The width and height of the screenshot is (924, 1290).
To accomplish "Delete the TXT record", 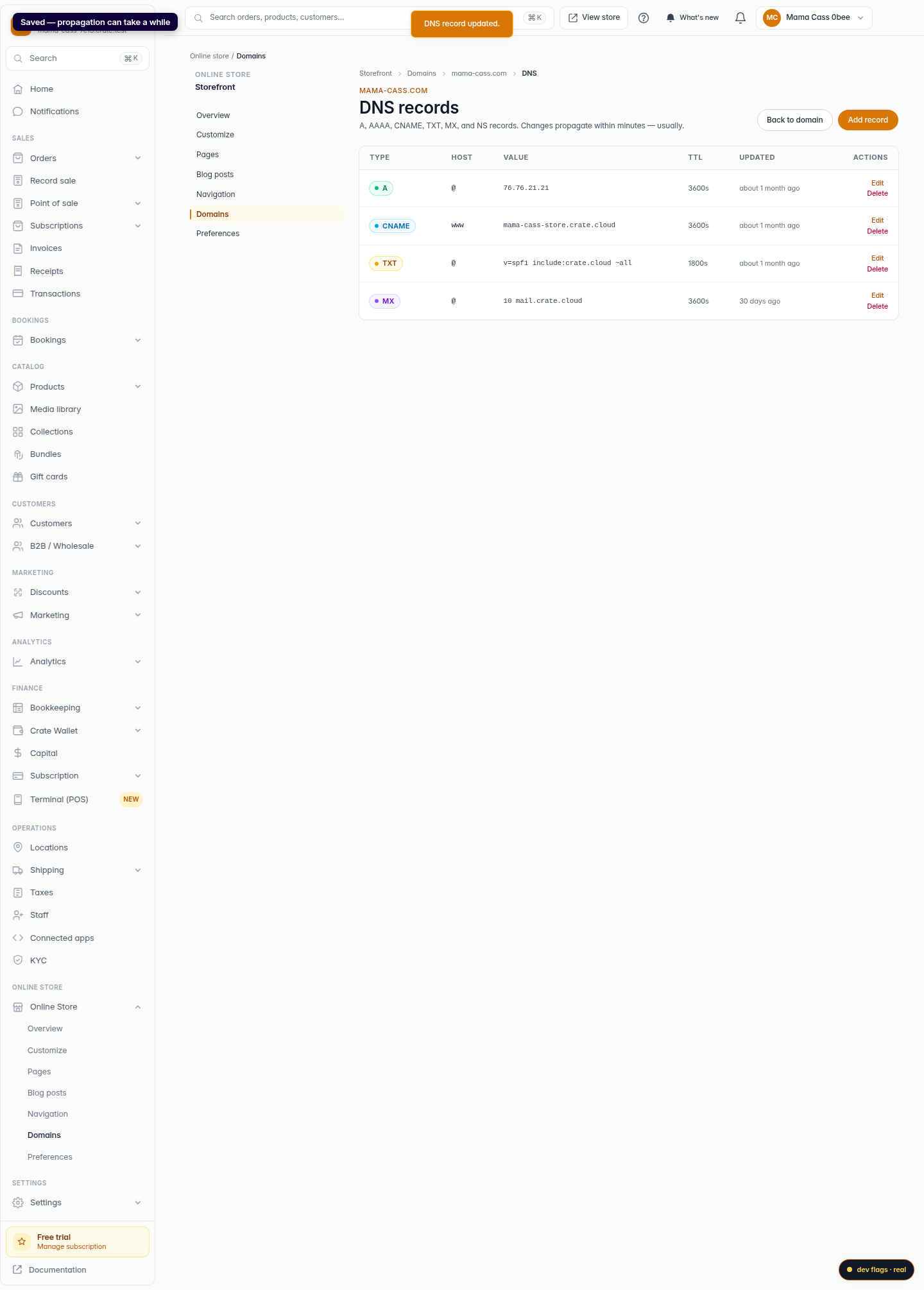I will point(877,270).
